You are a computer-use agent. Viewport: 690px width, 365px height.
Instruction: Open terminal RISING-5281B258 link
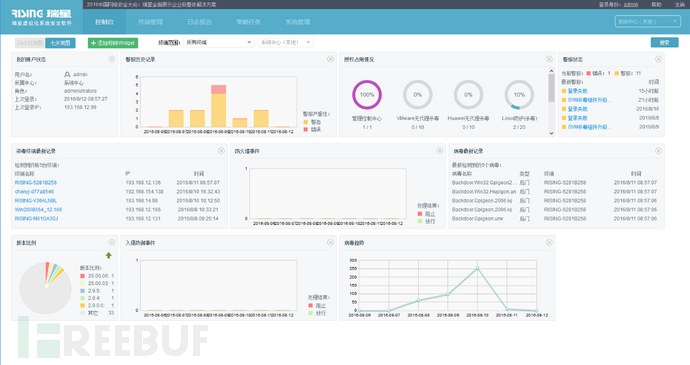[36, 182]
